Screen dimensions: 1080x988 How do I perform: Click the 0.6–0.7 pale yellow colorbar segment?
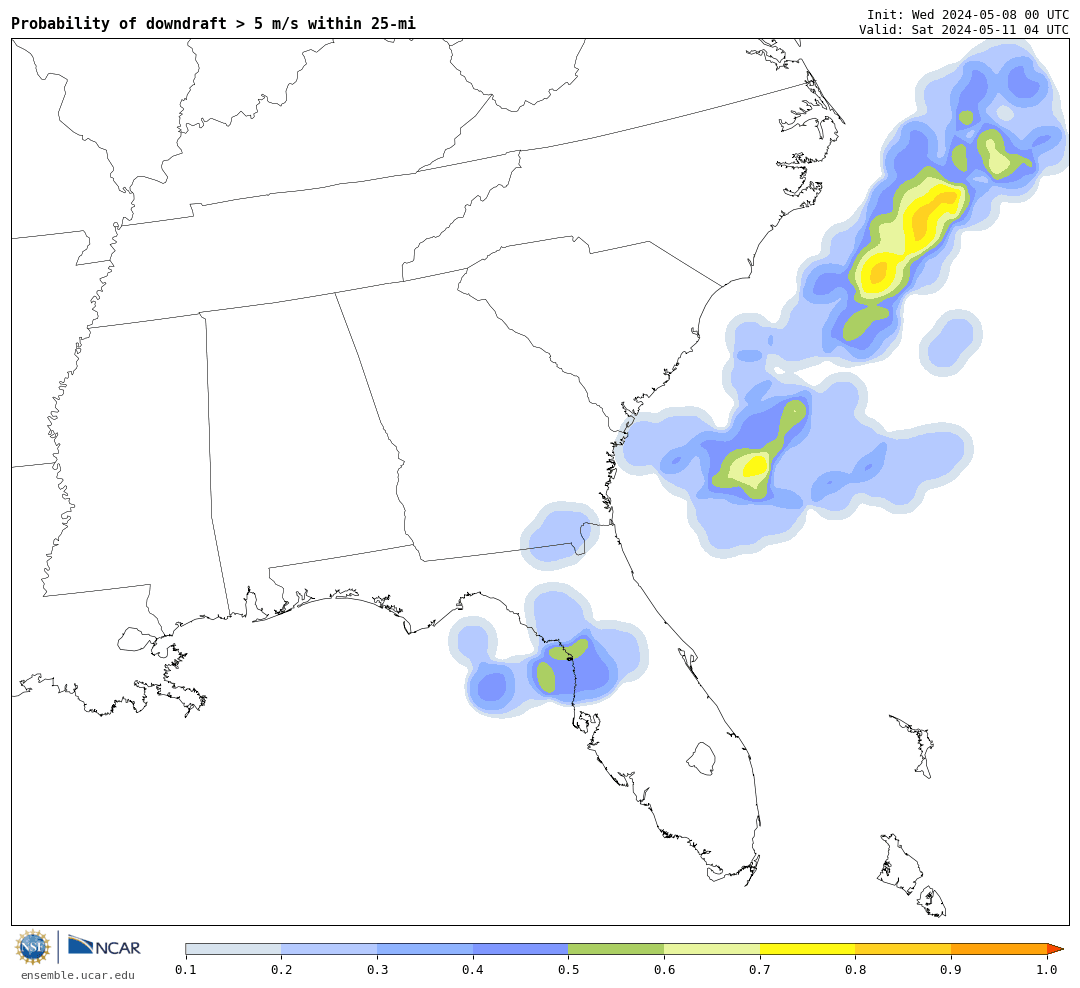(712, 949)
